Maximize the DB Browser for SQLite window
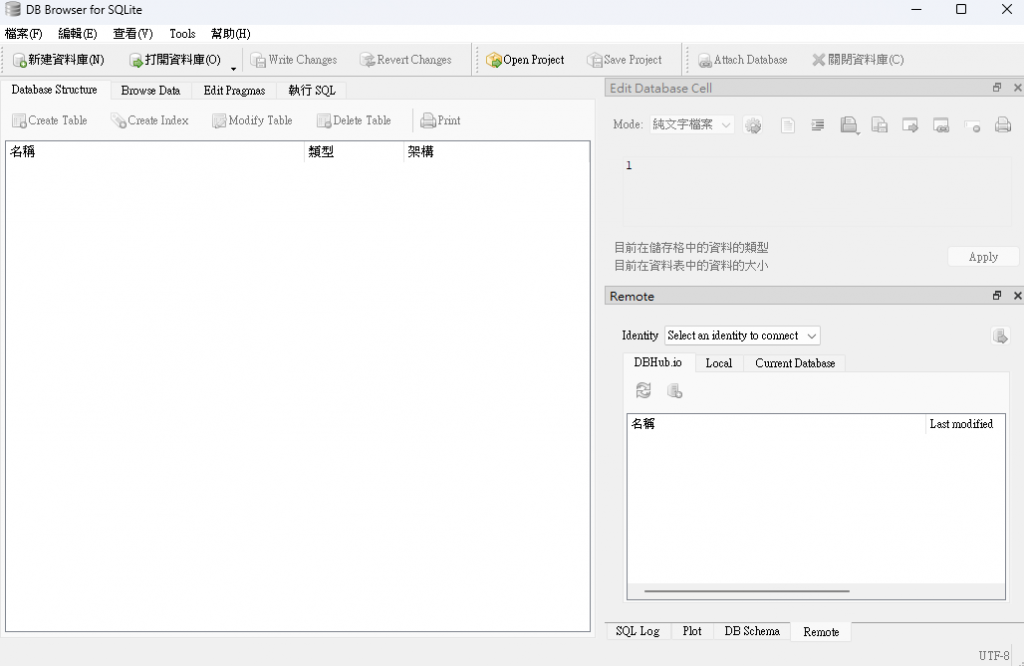 point(961,10)
